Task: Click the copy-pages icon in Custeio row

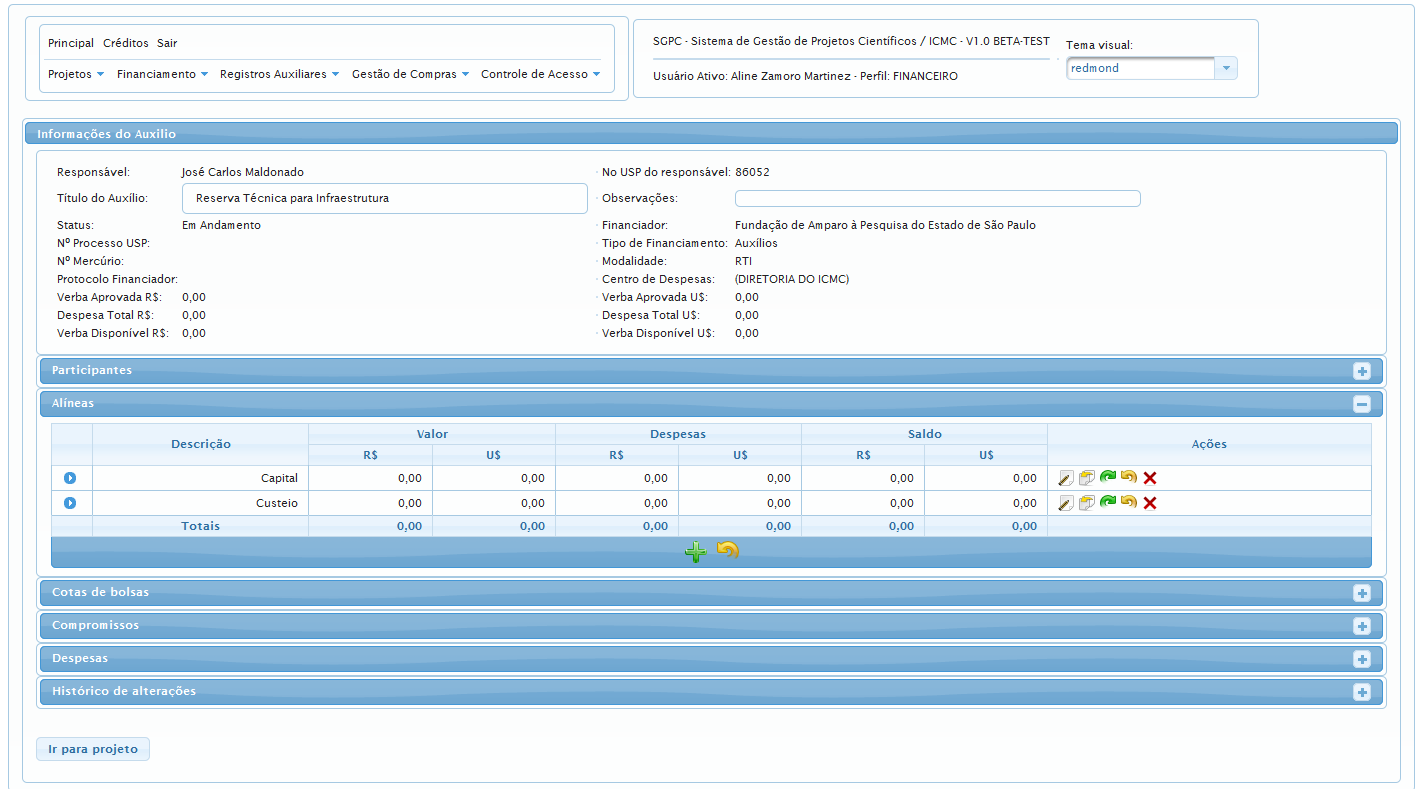Action: 1087,503
